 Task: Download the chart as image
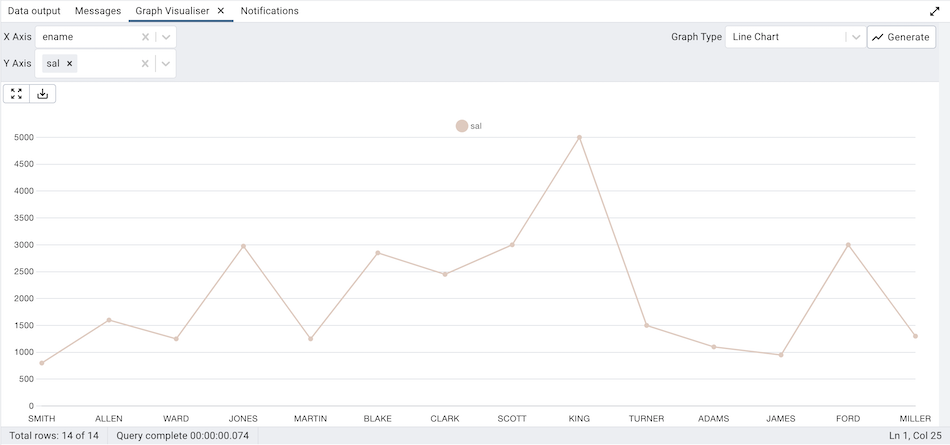(x=42, y=94)
